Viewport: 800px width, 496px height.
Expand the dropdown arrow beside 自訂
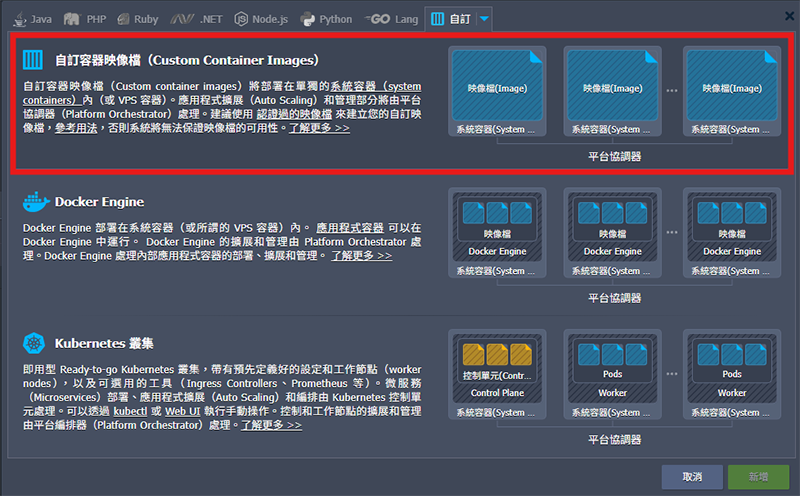click(484, 19)
